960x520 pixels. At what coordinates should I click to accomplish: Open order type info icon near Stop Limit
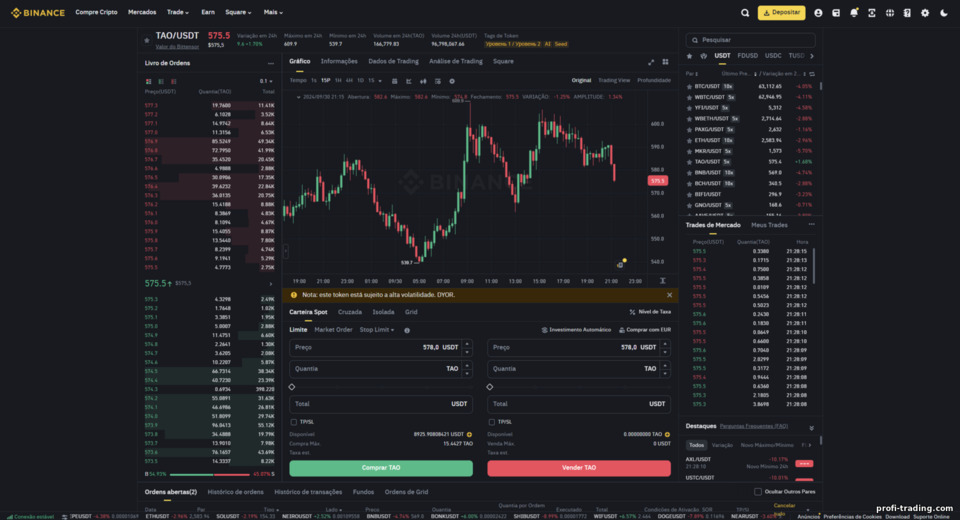407,330
